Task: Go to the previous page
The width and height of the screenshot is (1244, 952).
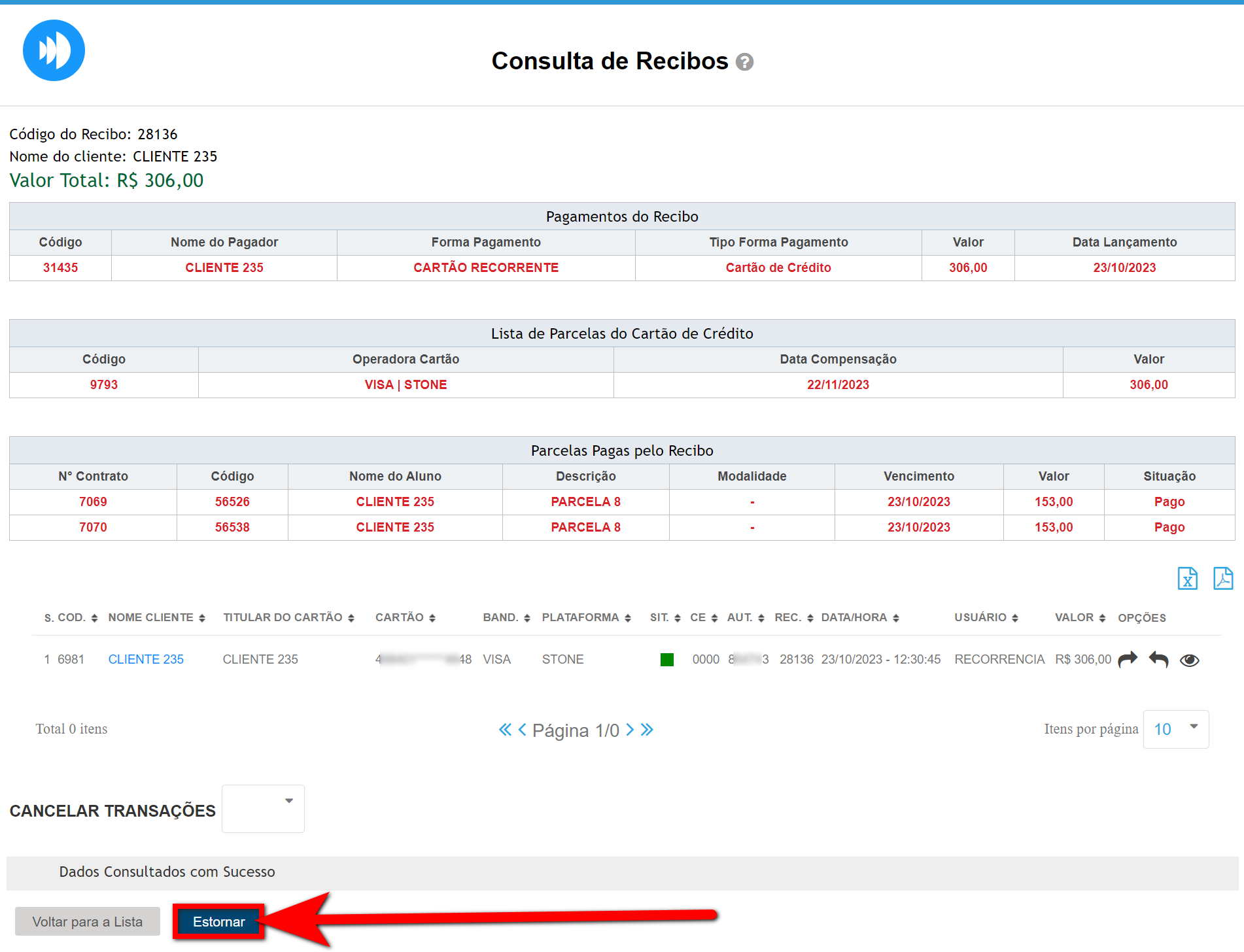Action: (522, 730)
